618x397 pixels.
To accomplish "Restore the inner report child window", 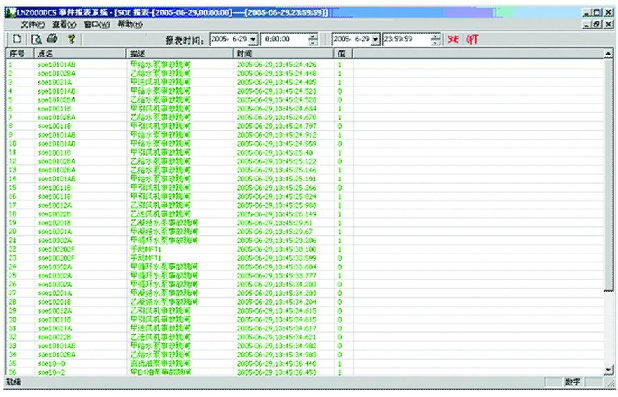I will pos(598,24).
